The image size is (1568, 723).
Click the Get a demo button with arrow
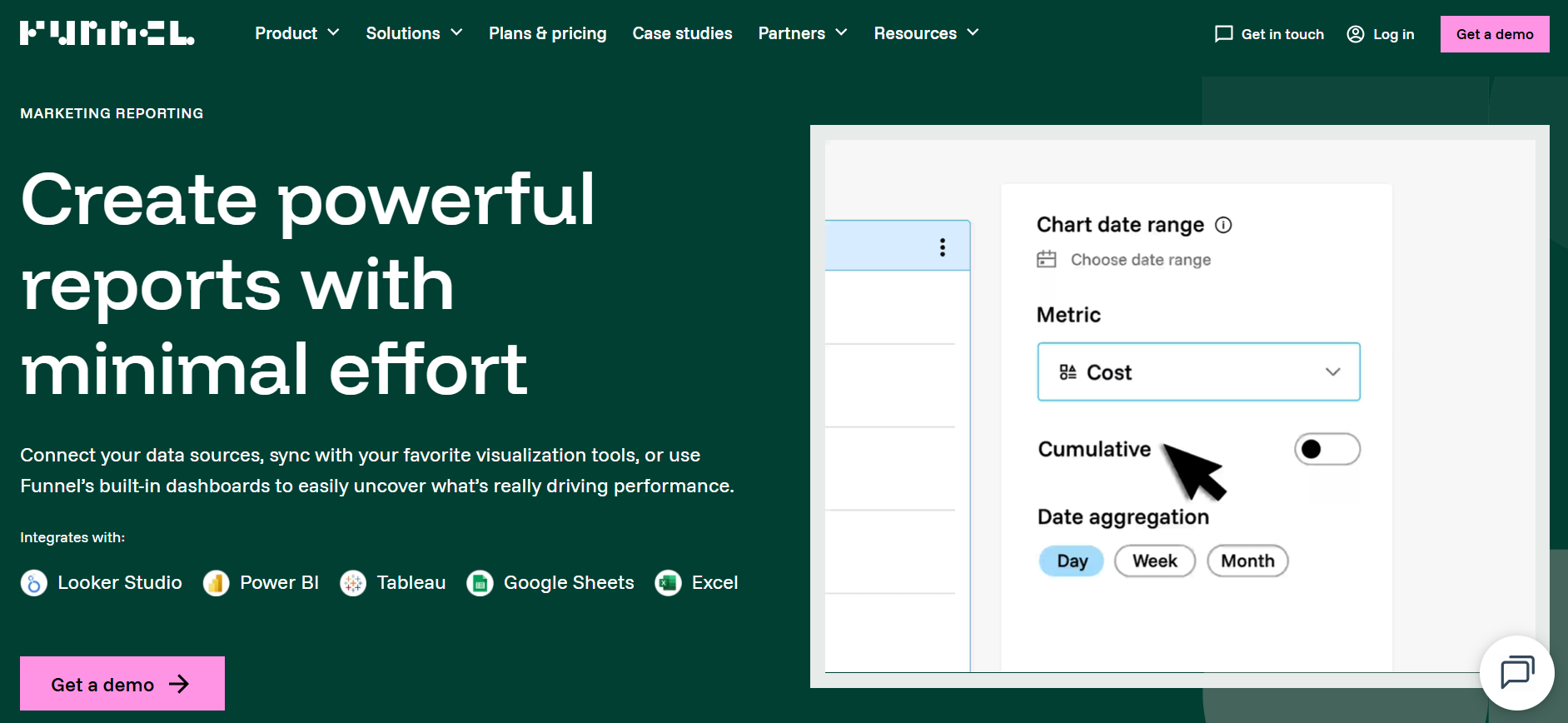pyautogui.click(x=122, y=684)
